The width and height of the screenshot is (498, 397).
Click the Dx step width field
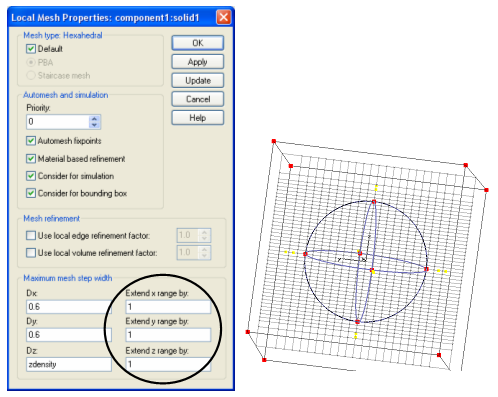click(69, 307)
